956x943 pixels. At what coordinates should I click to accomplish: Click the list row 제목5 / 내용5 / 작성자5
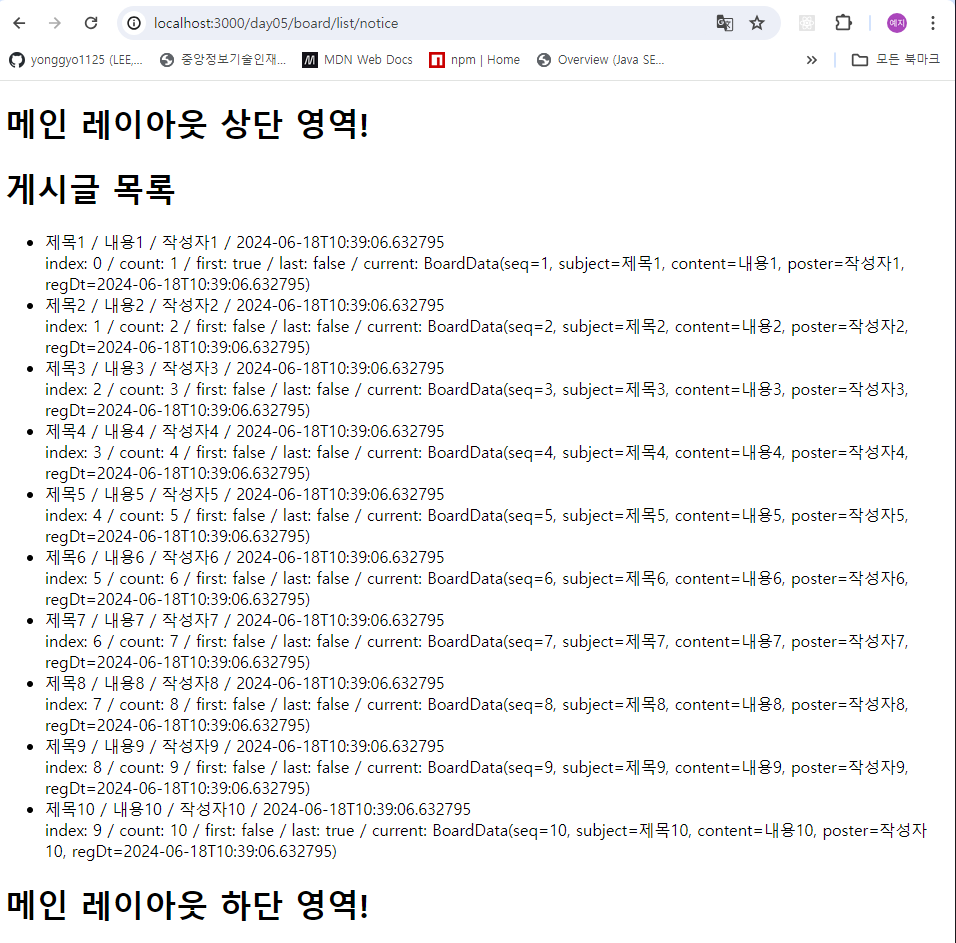[244, 494]
